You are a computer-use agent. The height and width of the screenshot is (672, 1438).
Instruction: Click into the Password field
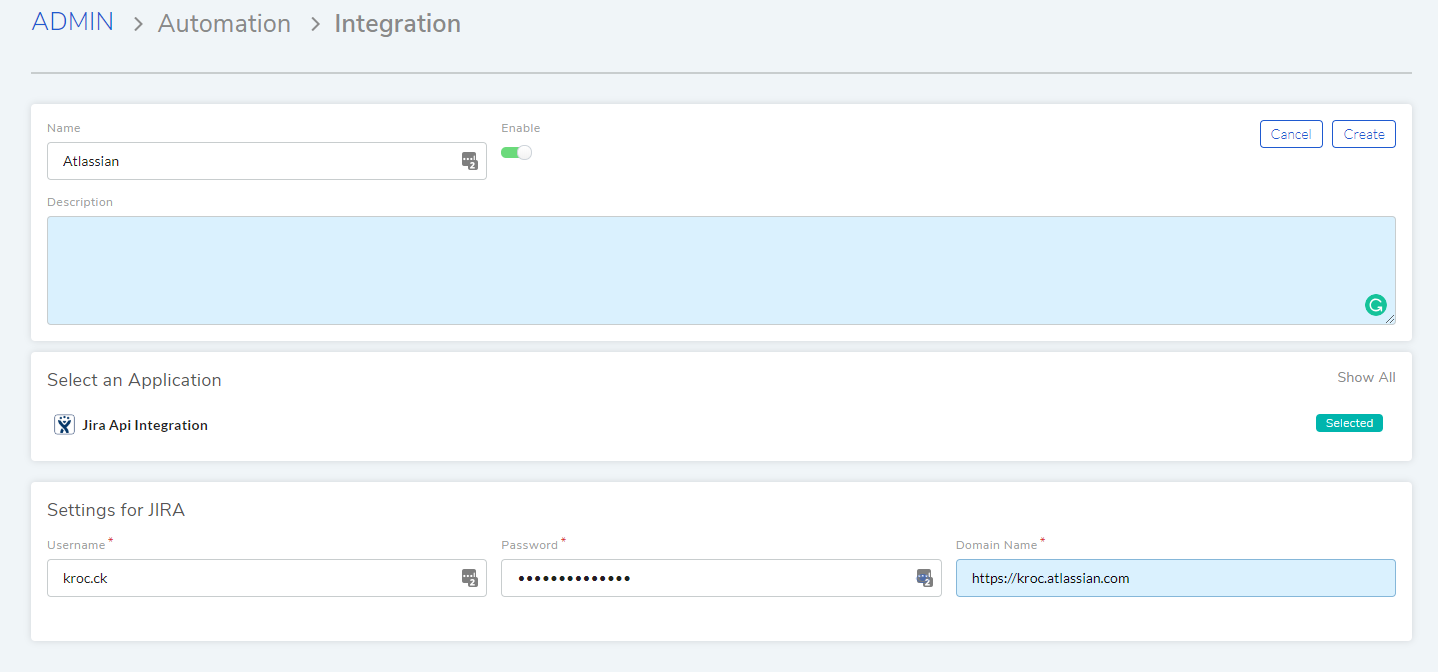point(721,578)
